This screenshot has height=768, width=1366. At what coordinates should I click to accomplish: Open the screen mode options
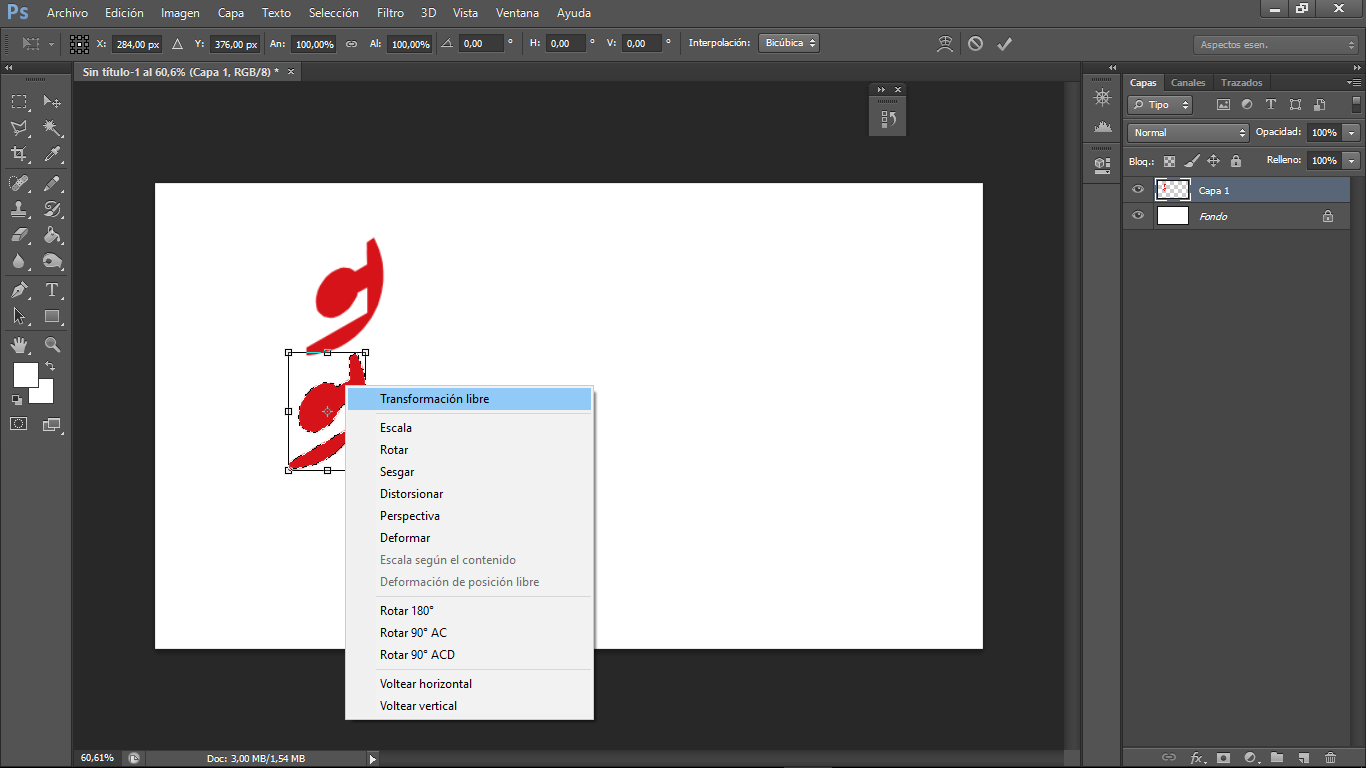point(52,424)
